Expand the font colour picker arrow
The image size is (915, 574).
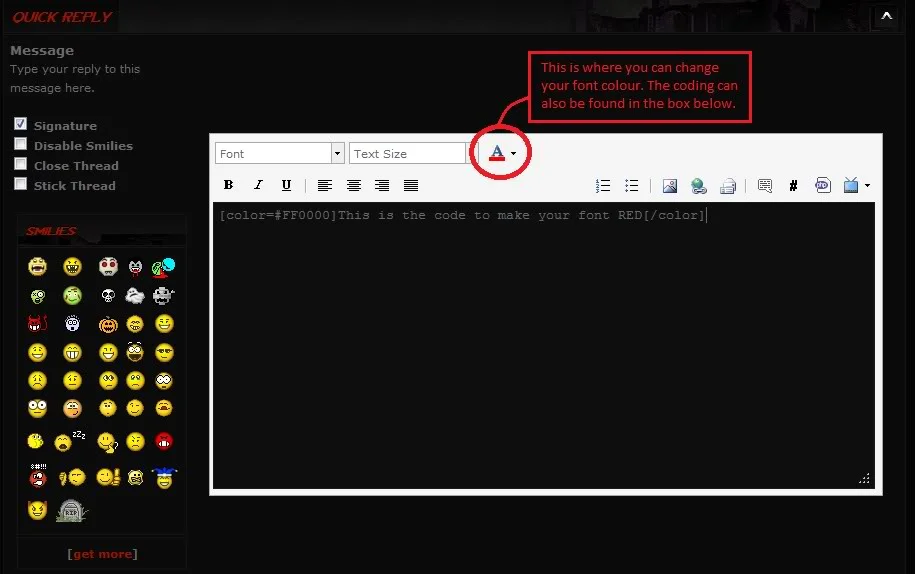coord(514,153)
